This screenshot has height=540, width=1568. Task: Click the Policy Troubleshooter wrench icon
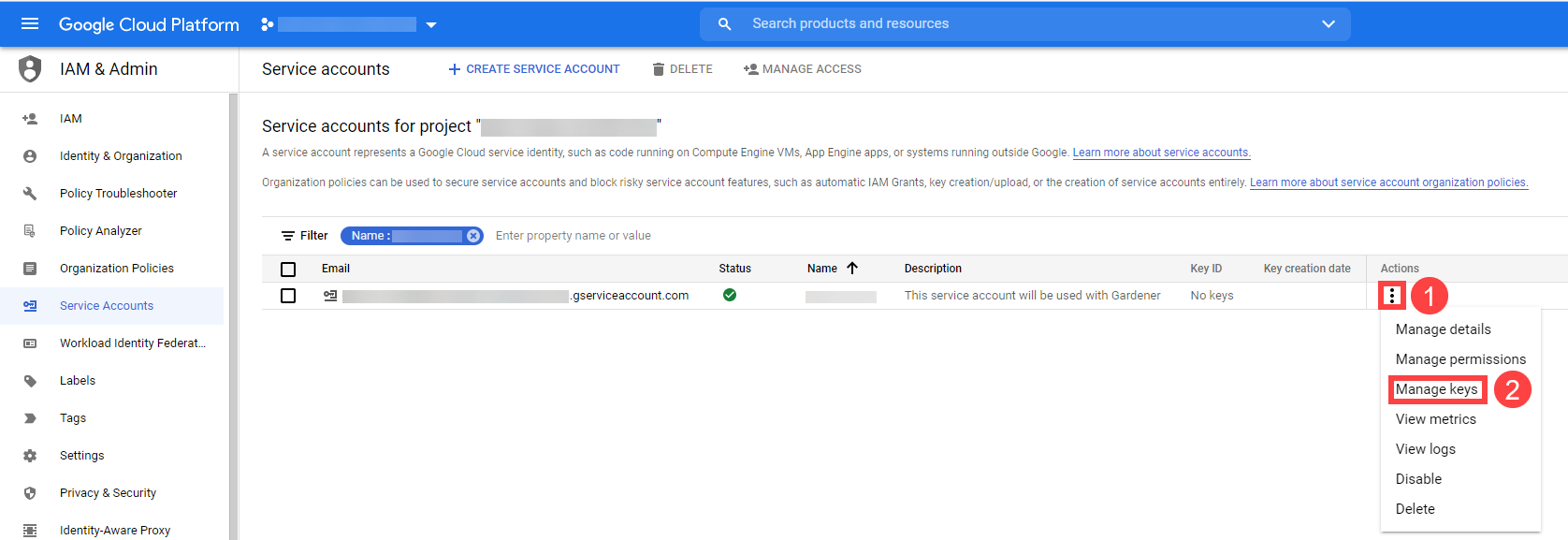click(30, 194)
